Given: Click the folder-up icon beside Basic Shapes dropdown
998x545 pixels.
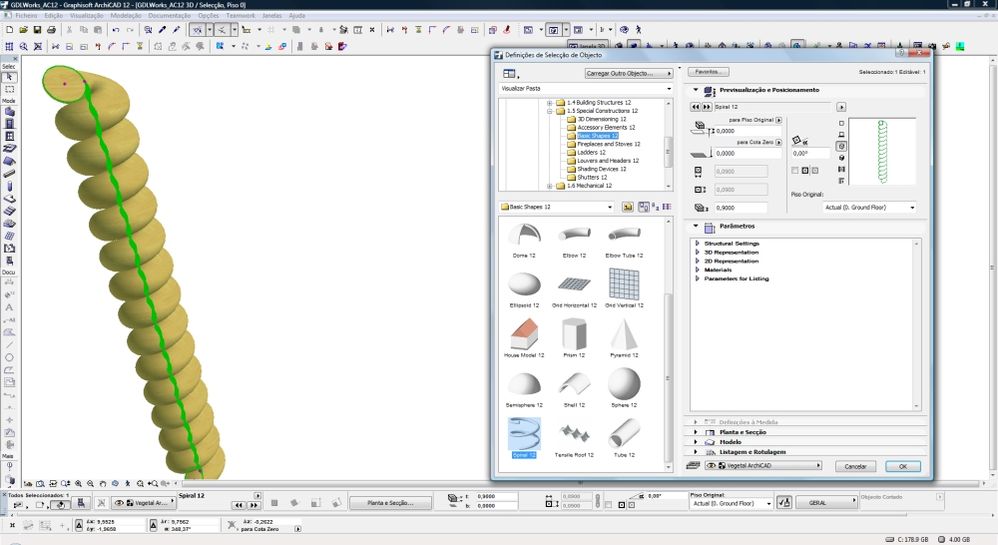Looking at the screenshot, I should point(628,207).
